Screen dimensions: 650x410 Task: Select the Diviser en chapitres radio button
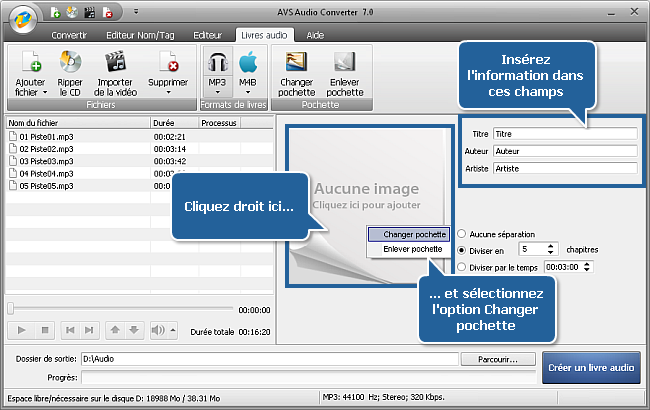(x=461, y=248)
